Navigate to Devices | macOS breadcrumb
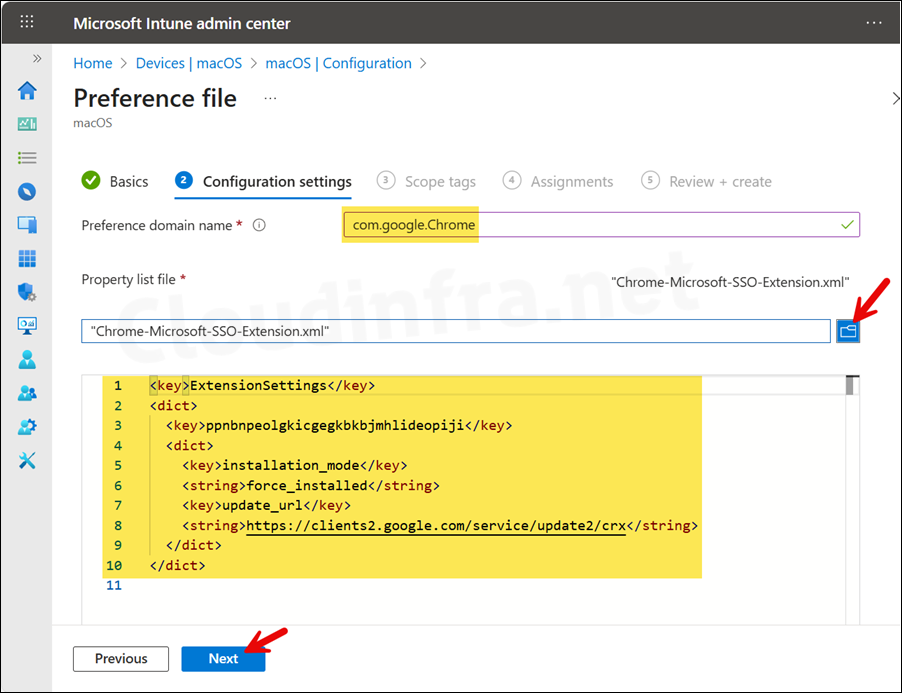The width and height of the screenshot is (902, 693). pyautogui.click(x=189, y=63)
